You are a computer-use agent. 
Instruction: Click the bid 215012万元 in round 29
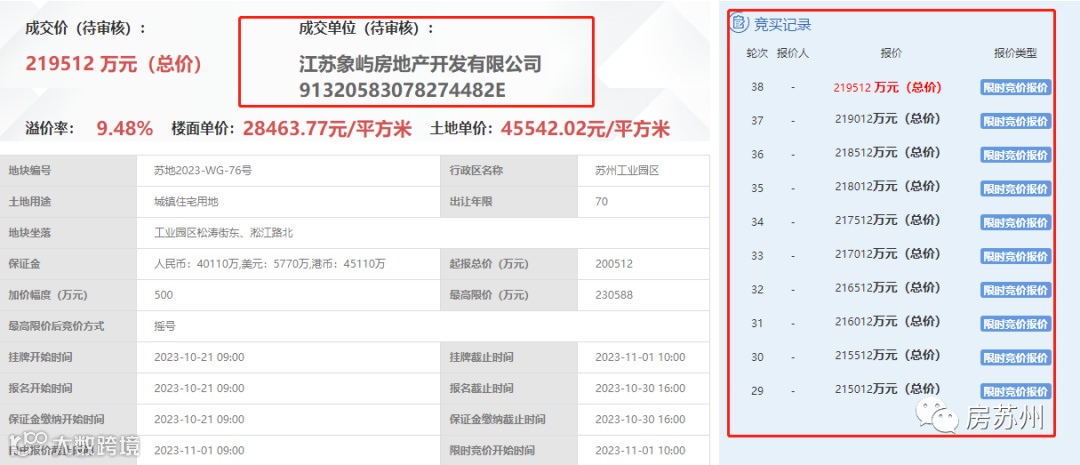click(x=887, y=390)
